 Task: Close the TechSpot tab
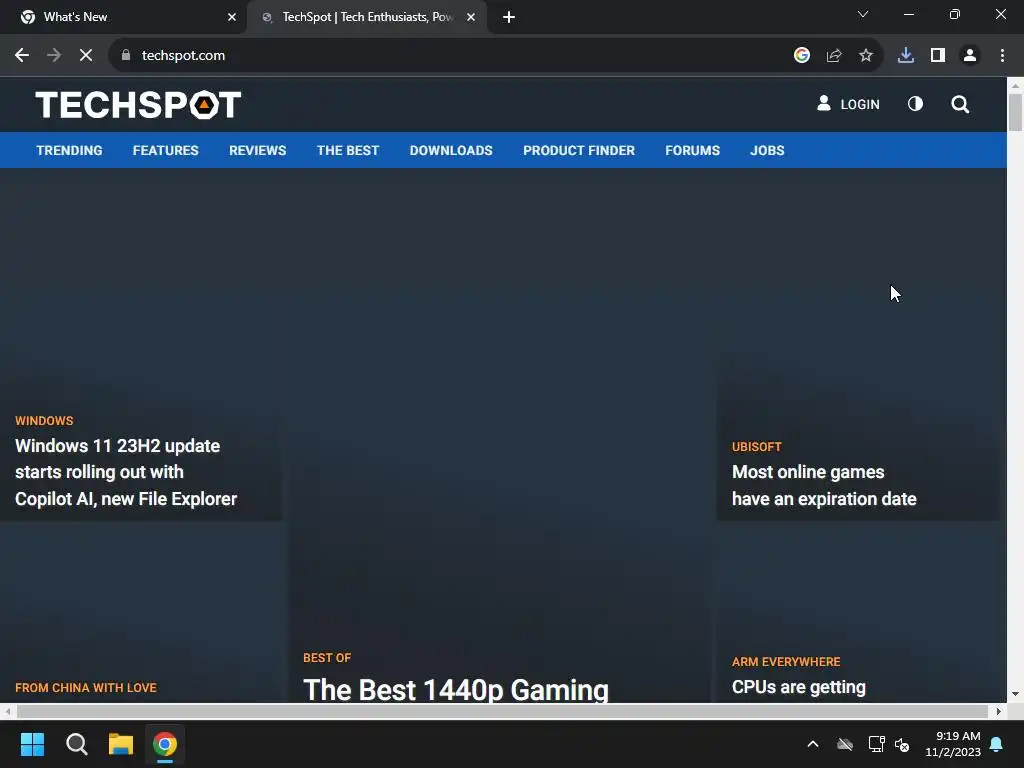[x=471, y=17]
